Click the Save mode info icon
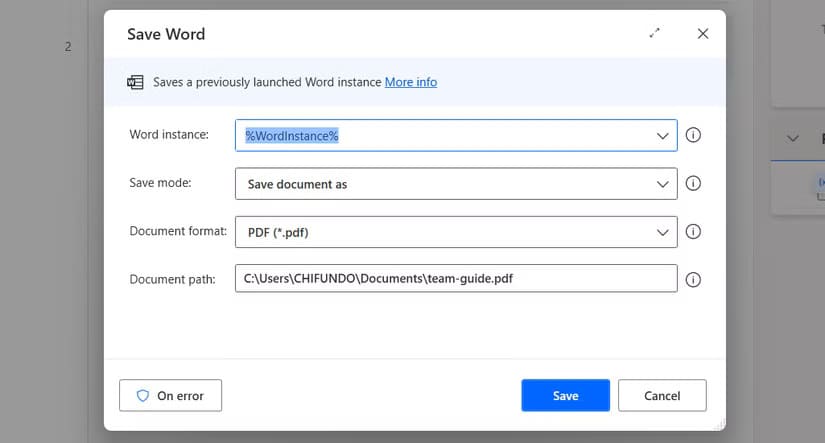 coord(693,183)
